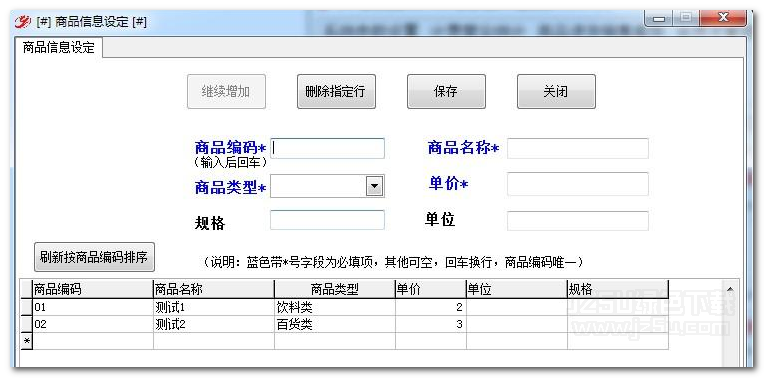The width and height of the screenshot is (764, 378).
Task: Click the 商品名称 column header
Action: point(214,289)
